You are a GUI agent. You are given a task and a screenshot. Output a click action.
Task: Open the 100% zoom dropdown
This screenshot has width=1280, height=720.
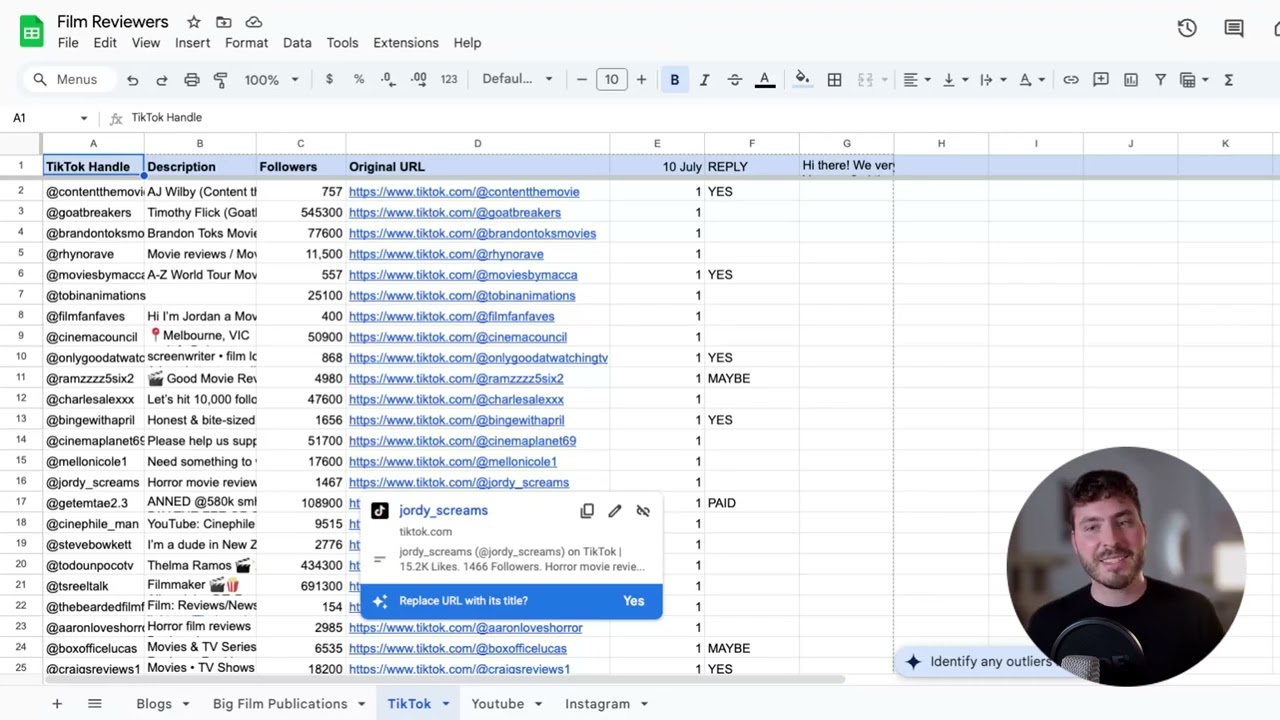coord(272,80)
